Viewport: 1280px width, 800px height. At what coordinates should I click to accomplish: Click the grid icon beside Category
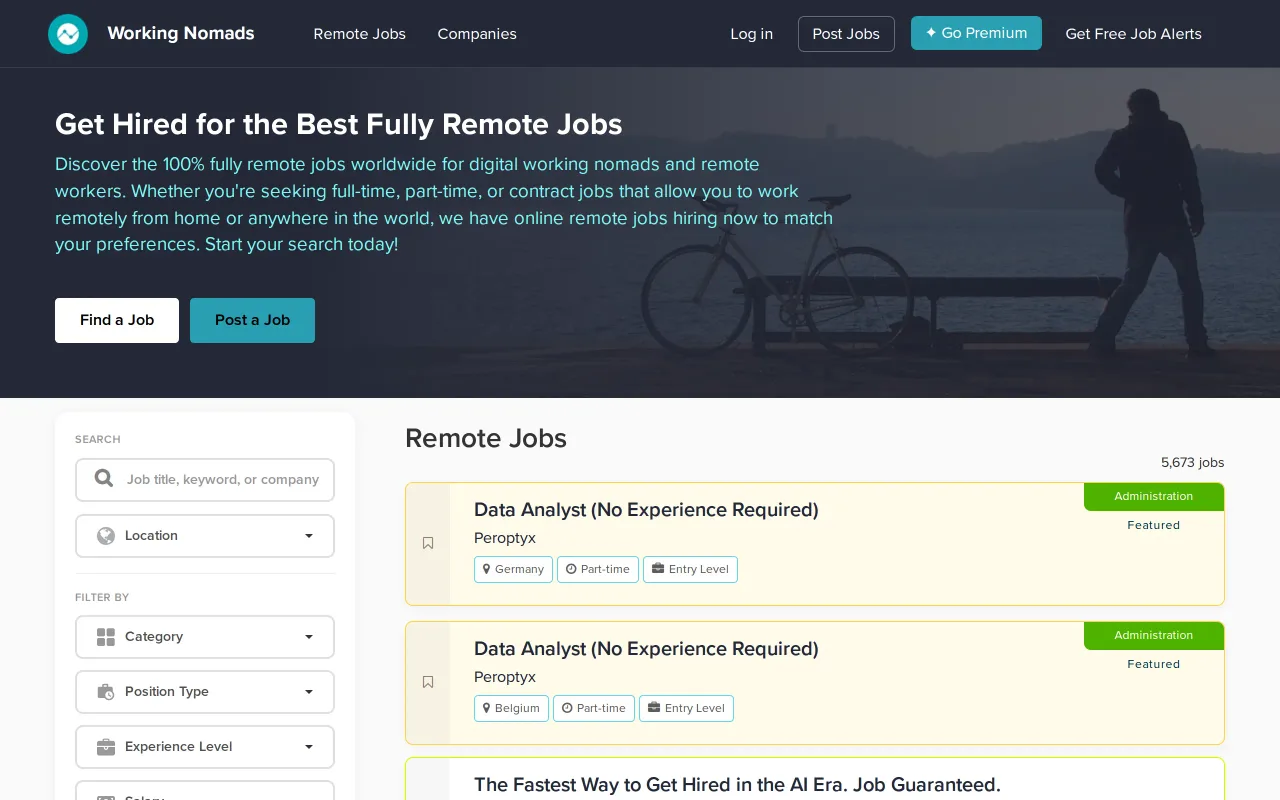click(106, 637)
